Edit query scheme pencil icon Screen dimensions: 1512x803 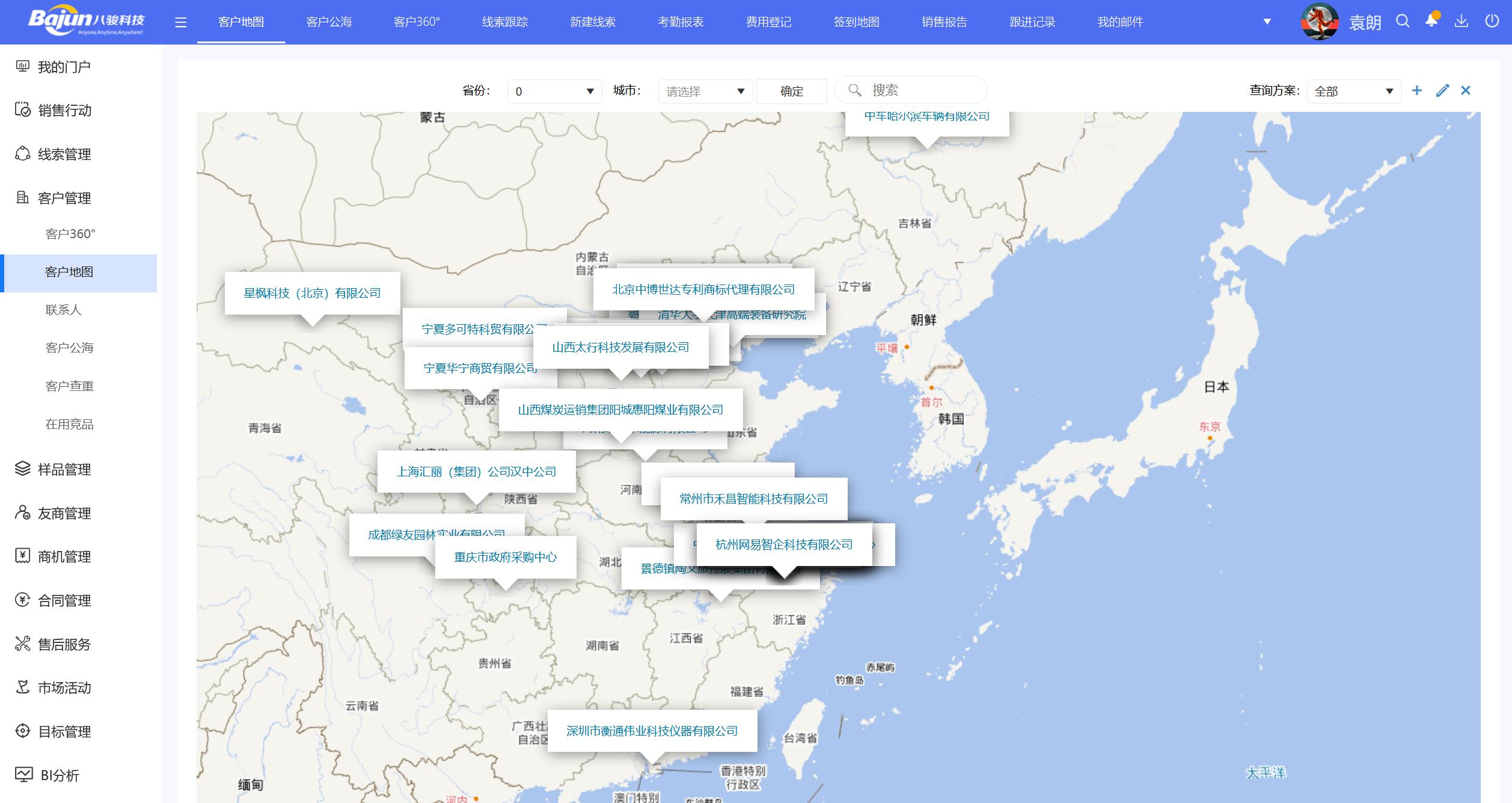point(1442,91)
